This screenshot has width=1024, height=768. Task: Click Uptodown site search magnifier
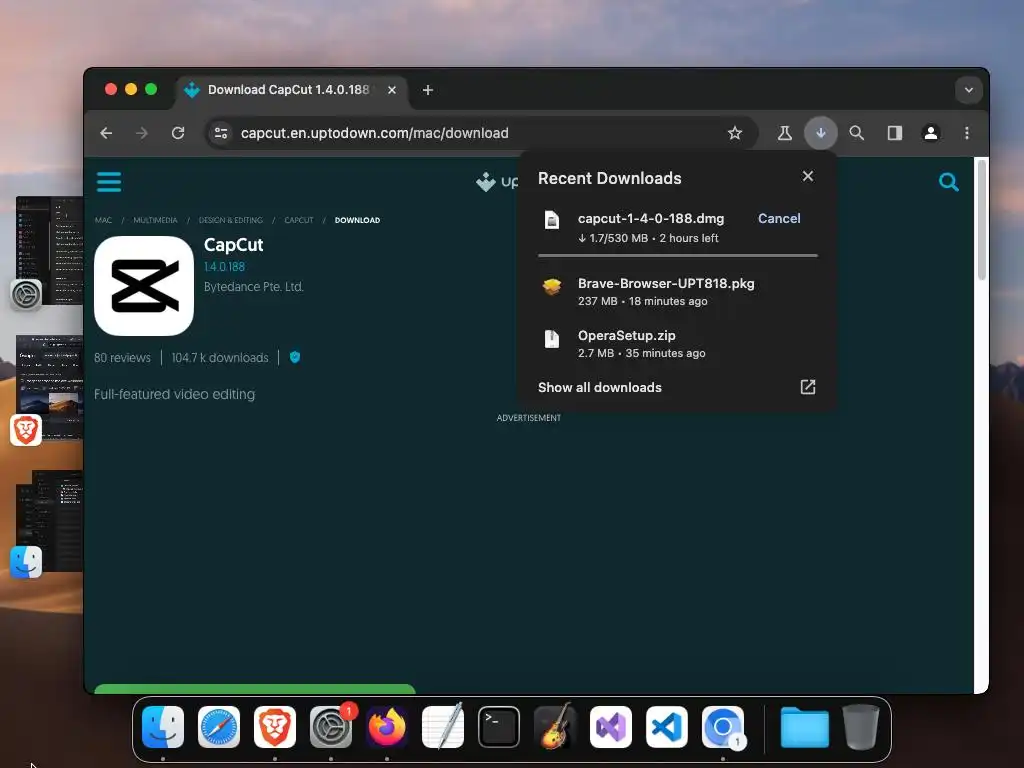click(x=948, y=182)
